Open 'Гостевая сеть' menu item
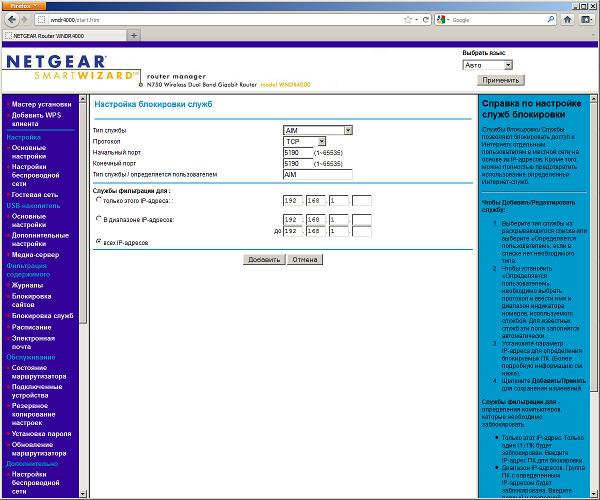 pyautogui.click(x=35, y=195)
